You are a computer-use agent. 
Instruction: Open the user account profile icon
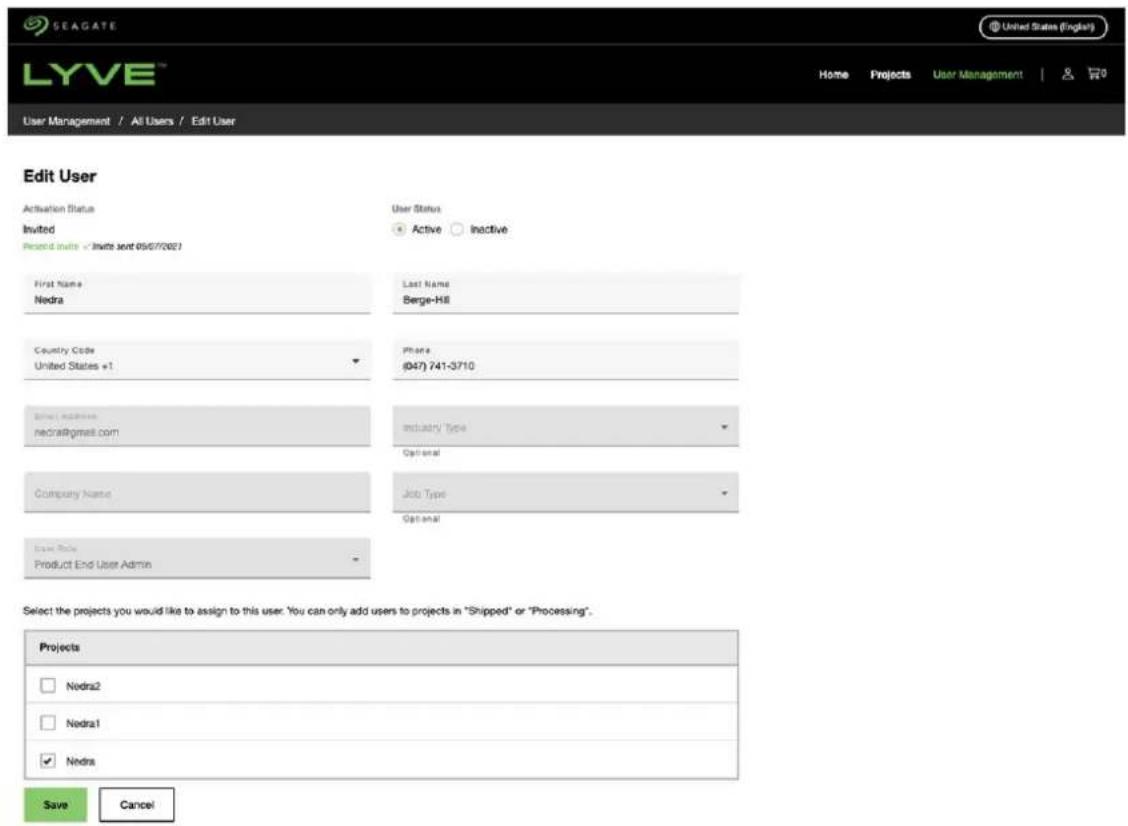(x=1068, y=73)
